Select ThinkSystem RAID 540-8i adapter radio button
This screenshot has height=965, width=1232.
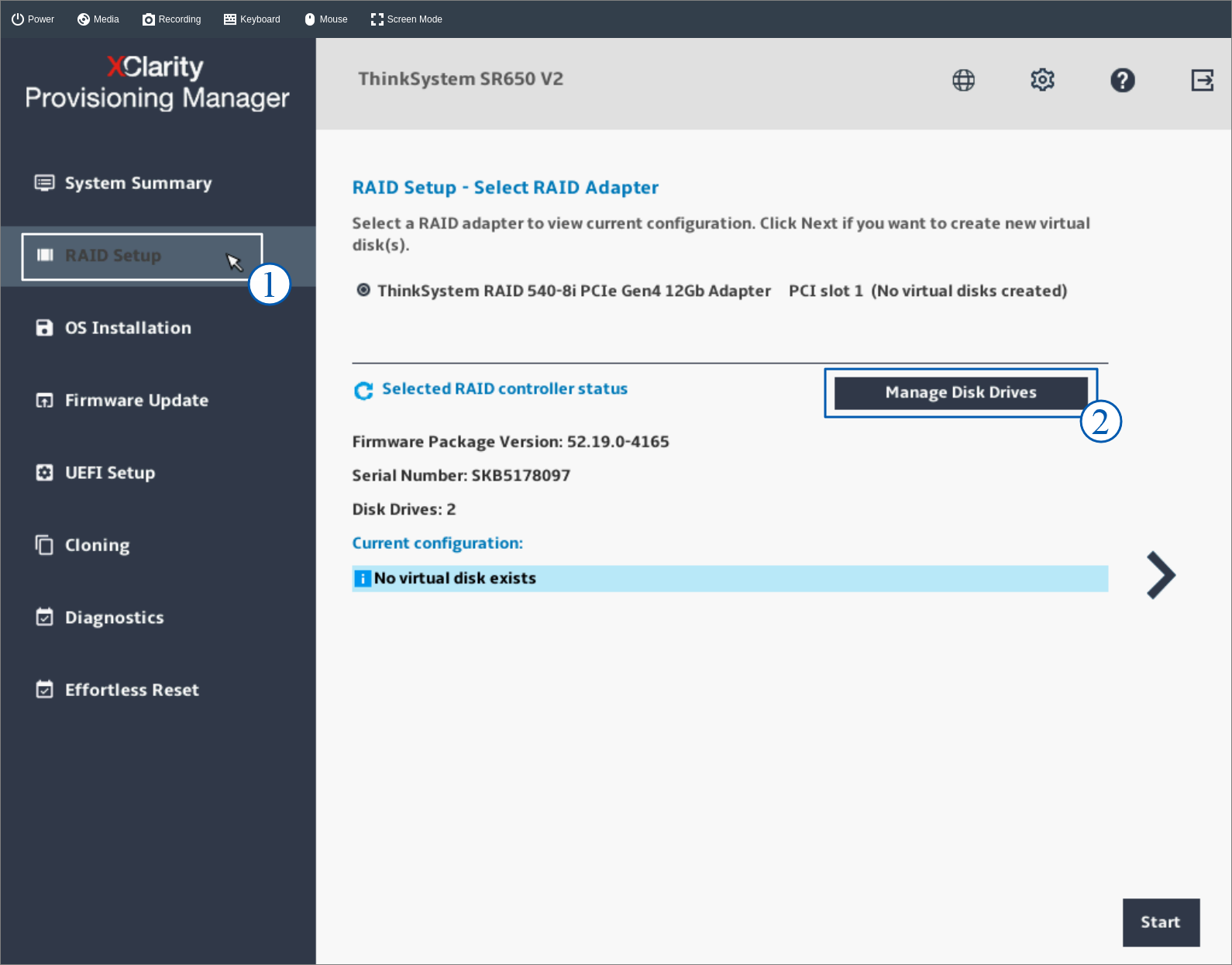coord(363,290)
